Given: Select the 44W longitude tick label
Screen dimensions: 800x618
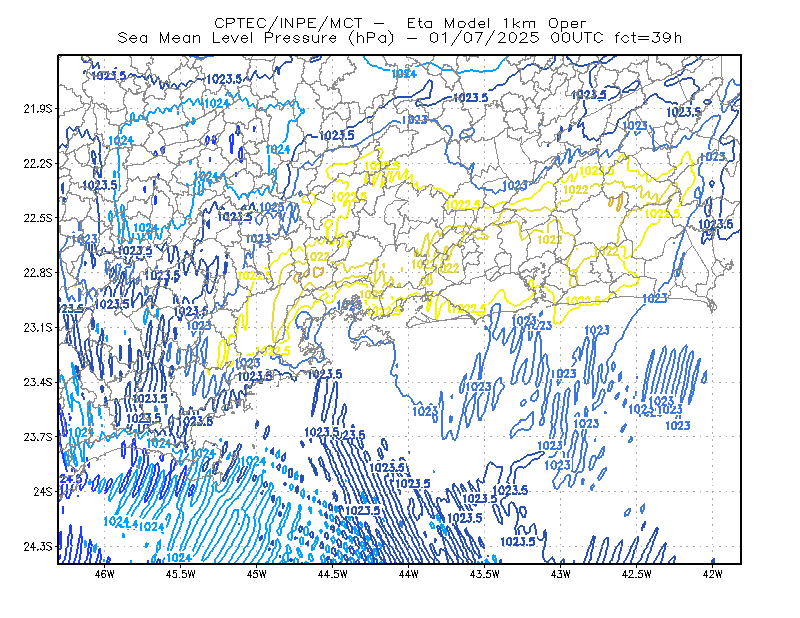Looking at the screenshot, I should coord(409,574).
